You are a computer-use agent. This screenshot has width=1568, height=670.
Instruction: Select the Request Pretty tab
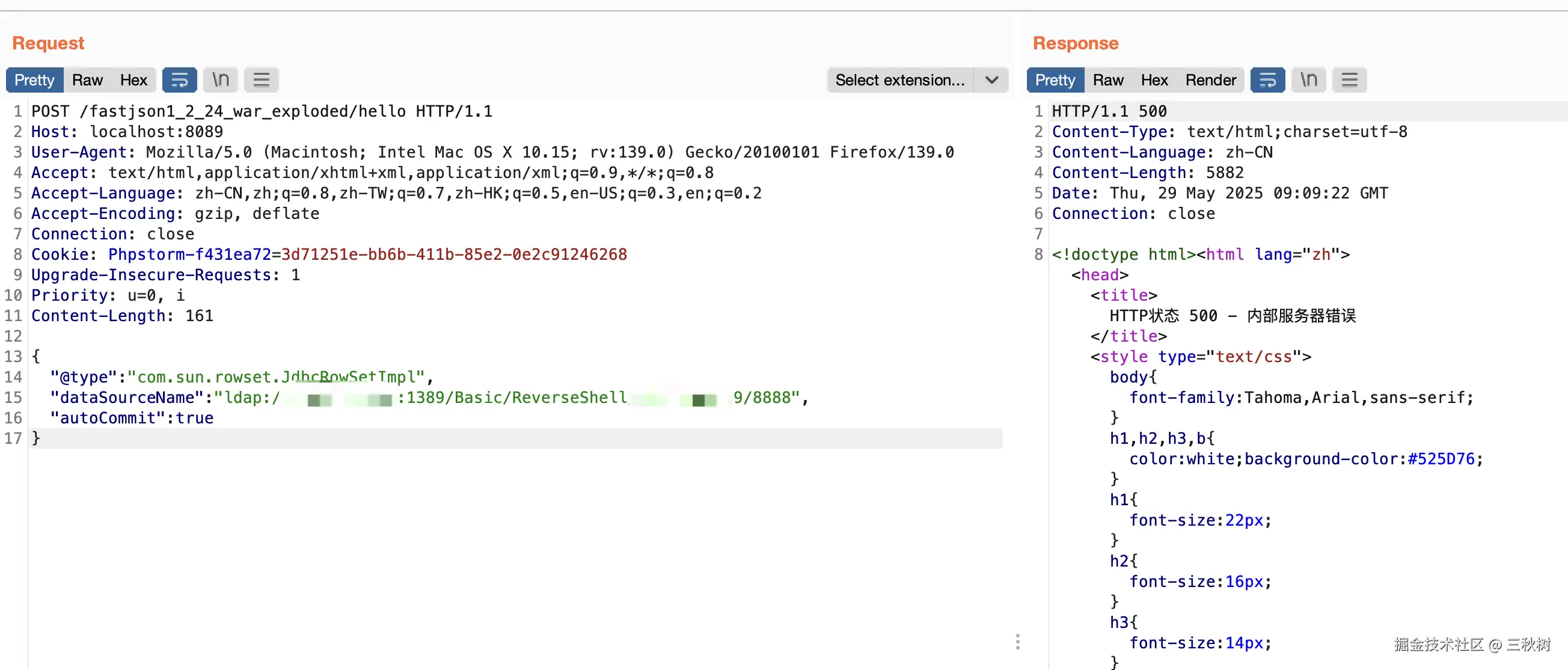pyautogui.click(x=35, y=80)
